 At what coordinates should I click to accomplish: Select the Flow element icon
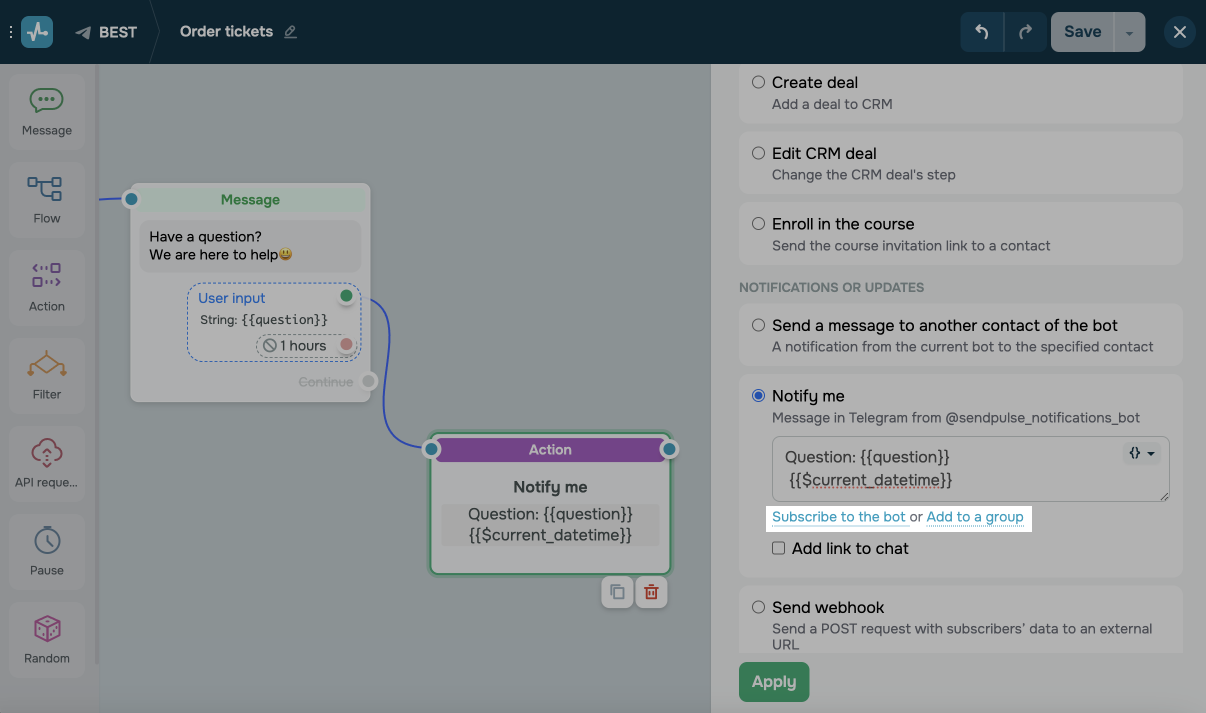click(46, 198)
